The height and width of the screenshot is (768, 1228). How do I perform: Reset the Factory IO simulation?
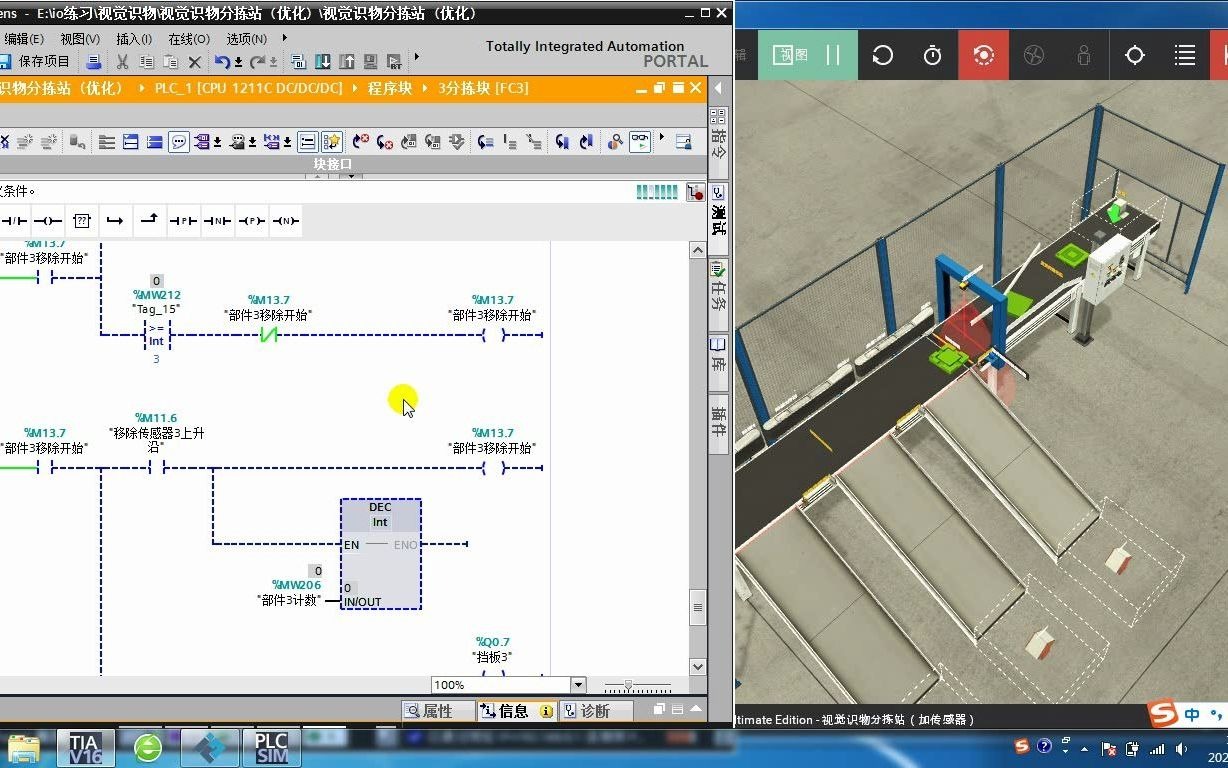(x=882, y=55)
